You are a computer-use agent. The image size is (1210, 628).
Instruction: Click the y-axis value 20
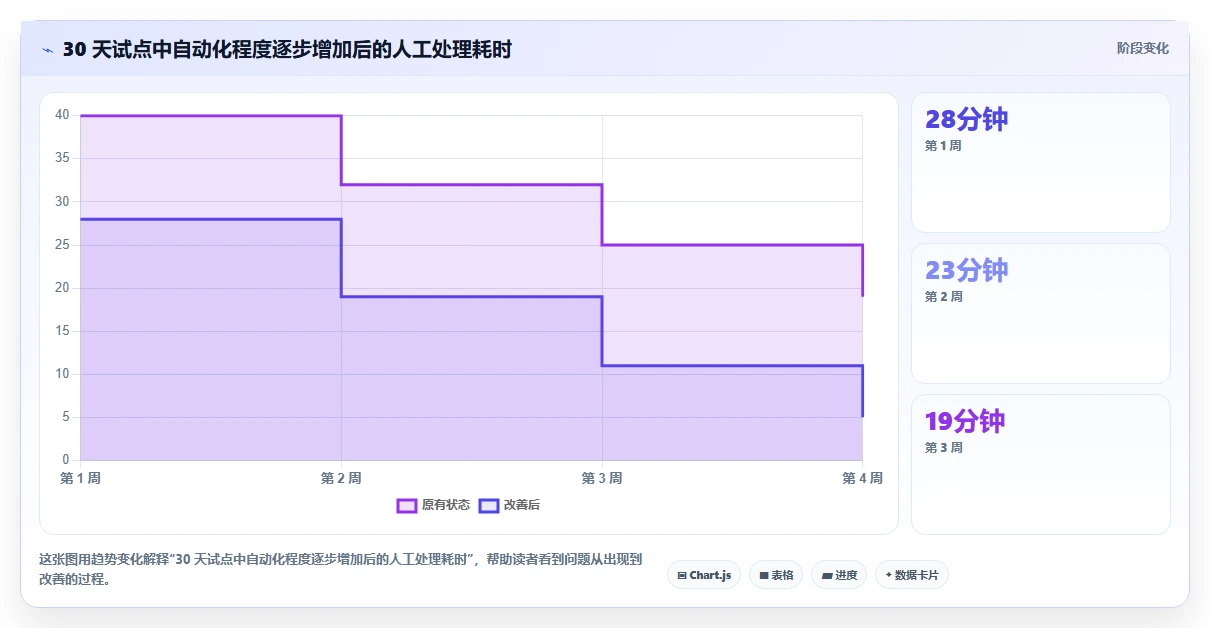(62, 288)
